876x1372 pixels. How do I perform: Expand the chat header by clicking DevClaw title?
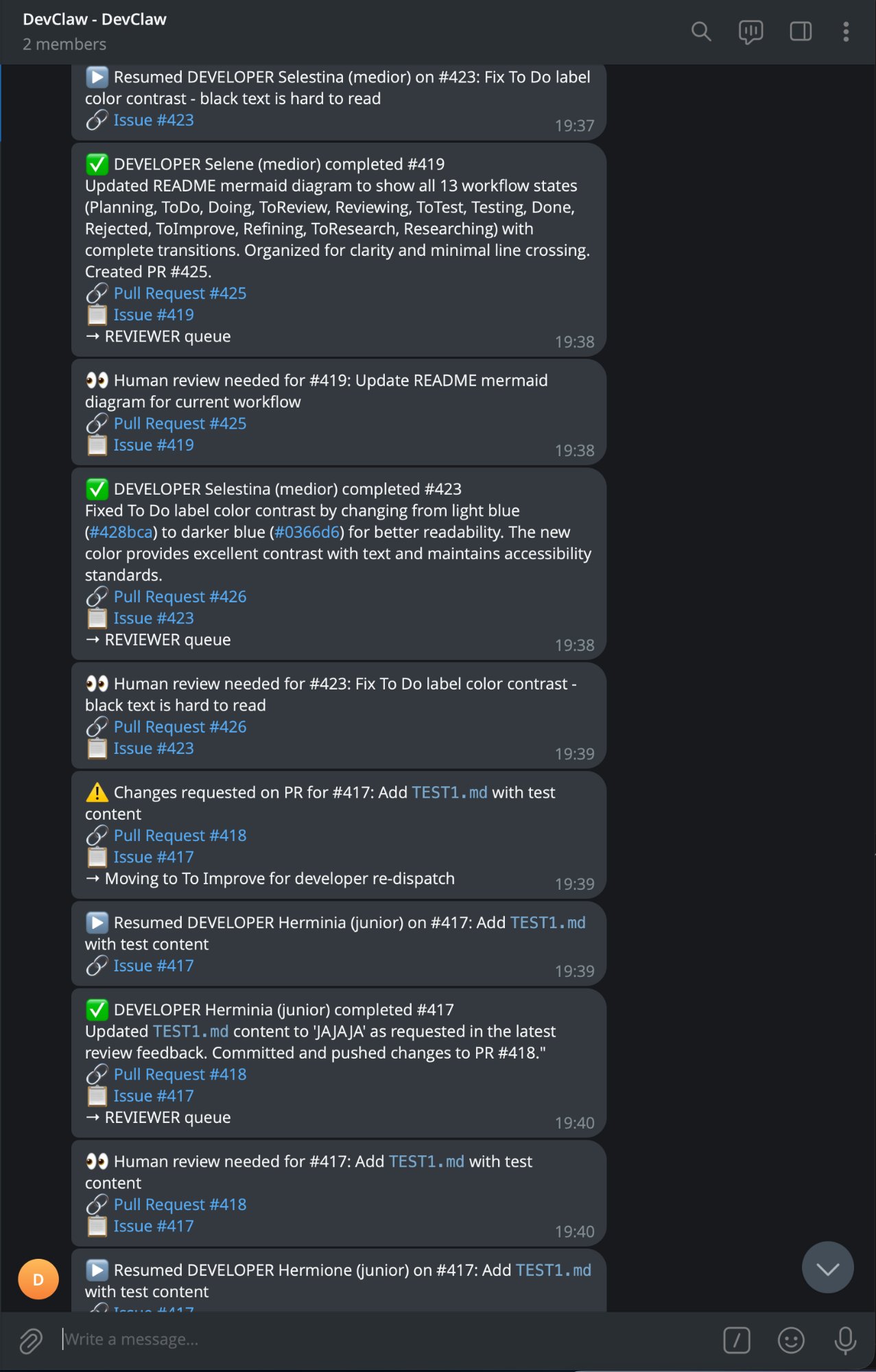click(94, 19)
